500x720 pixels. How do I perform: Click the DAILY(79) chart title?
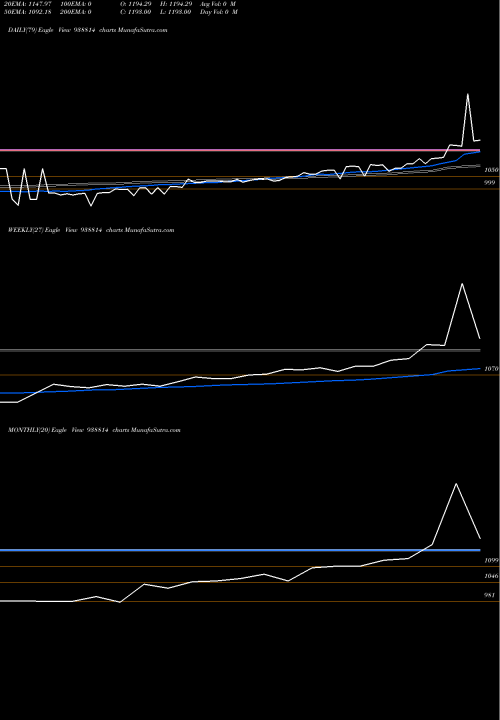pos(87,30)
